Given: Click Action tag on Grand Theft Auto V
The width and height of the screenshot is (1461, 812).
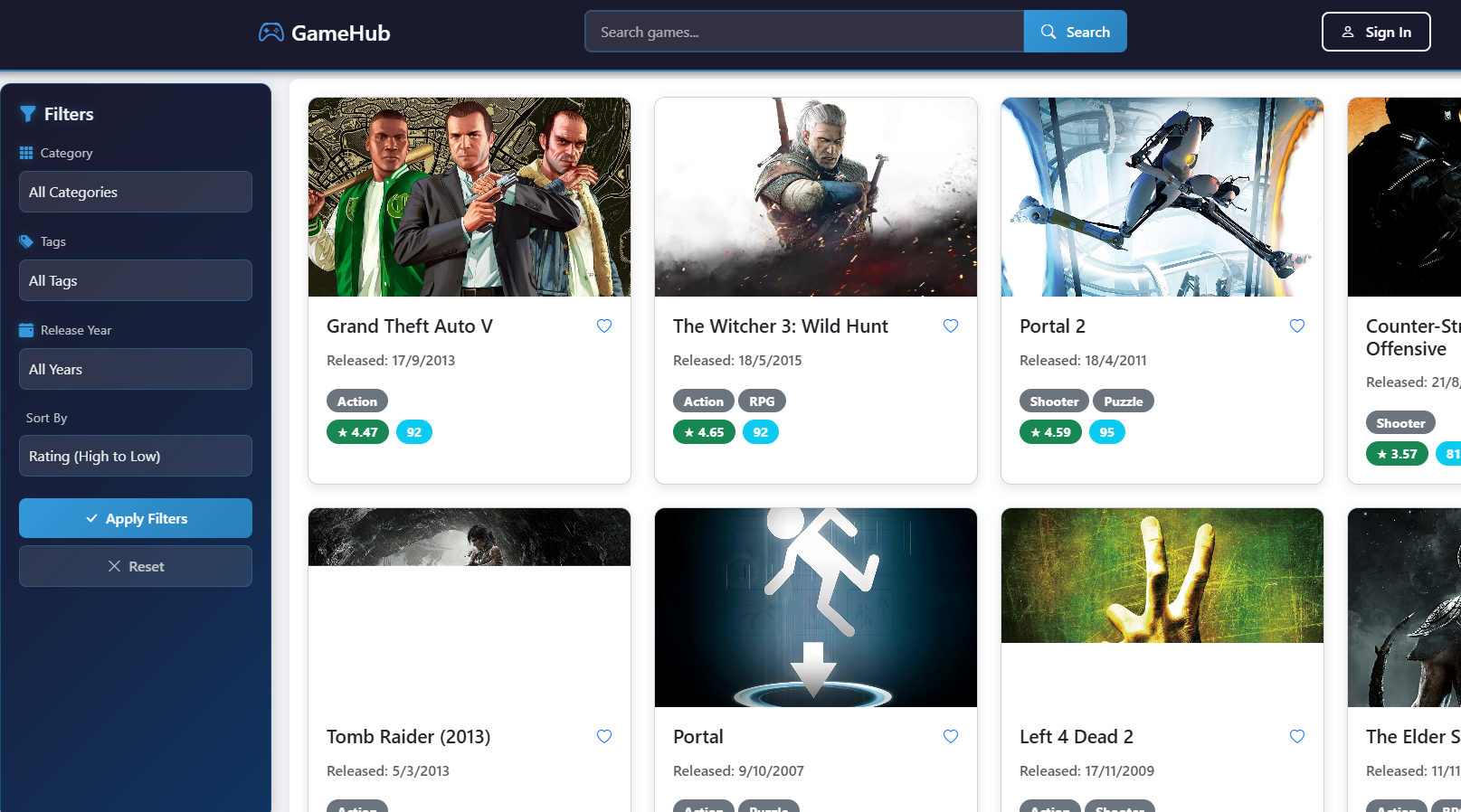Looking at the screenshot, I should click(357, 401).
